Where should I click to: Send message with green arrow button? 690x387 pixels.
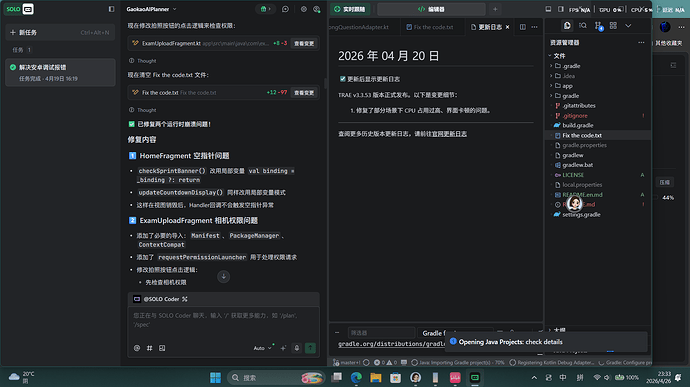click(x=311, y=348)
